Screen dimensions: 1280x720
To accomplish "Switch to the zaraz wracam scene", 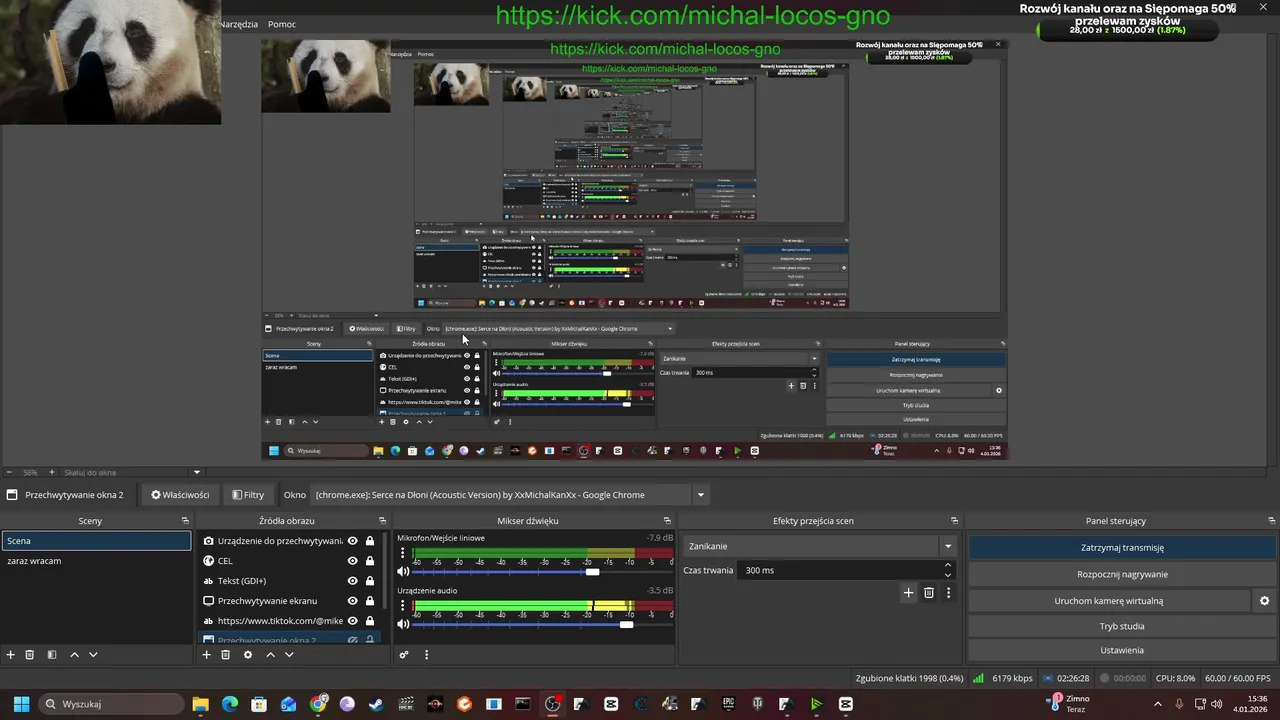I will (x=96, y=561).
